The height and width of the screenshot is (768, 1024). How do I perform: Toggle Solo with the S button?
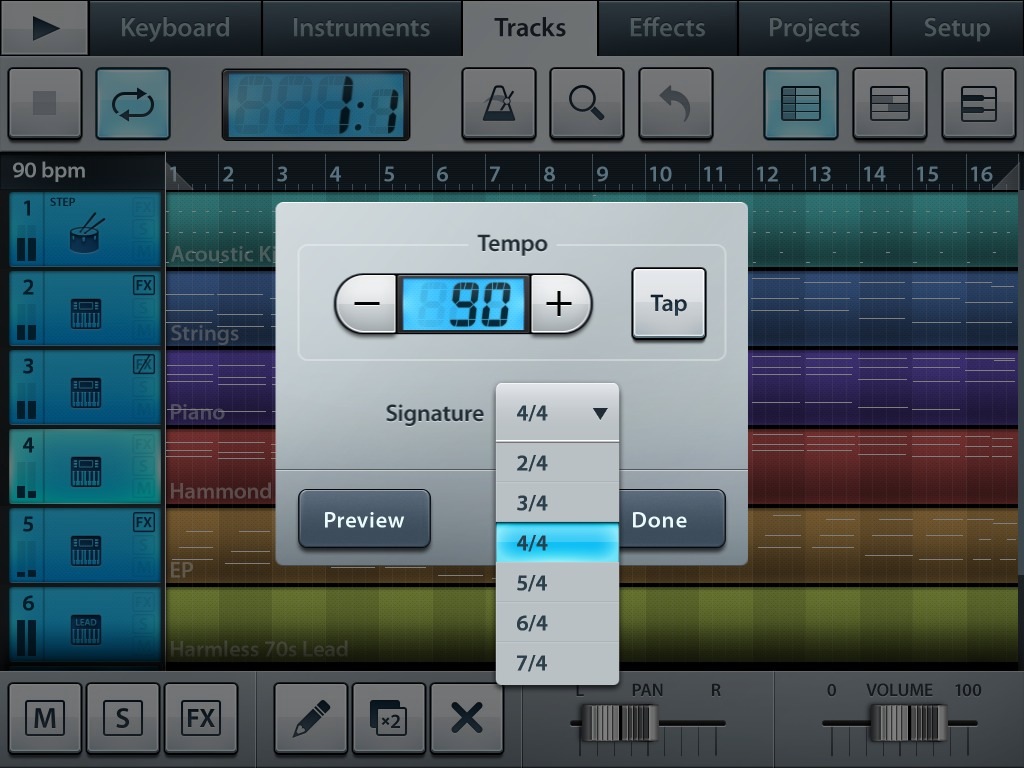point(123,718)
